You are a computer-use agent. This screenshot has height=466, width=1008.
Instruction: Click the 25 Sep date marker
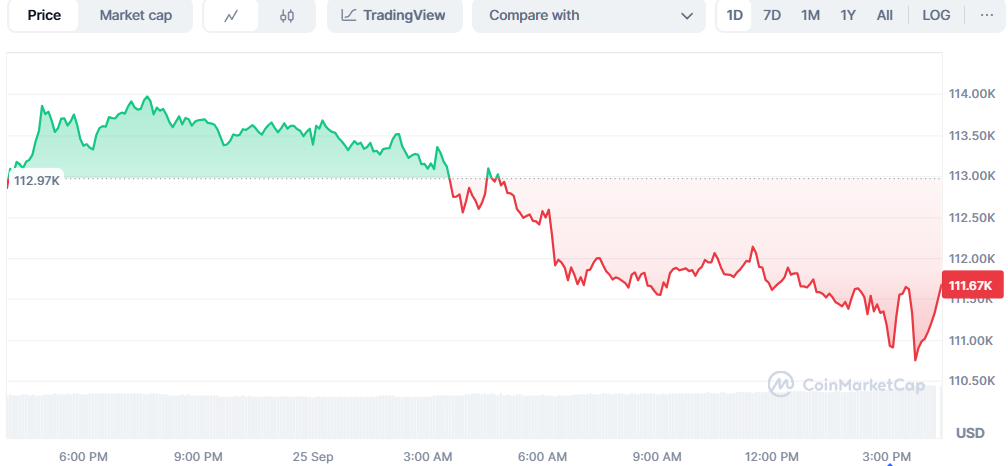[313, 457]
